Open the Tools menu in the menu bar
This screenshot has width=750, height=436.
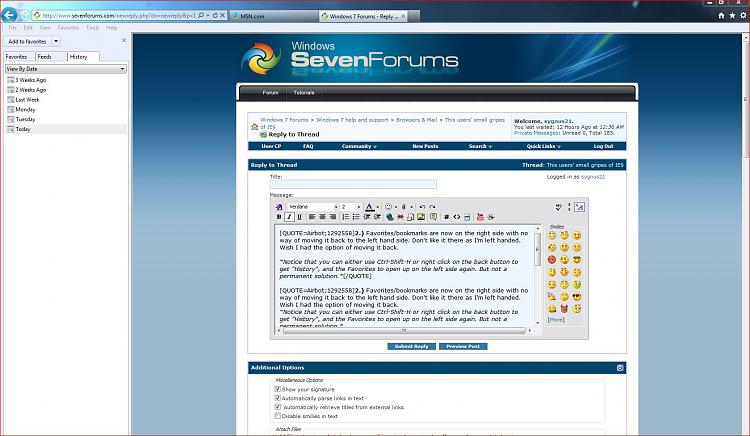tap(92, 28)
